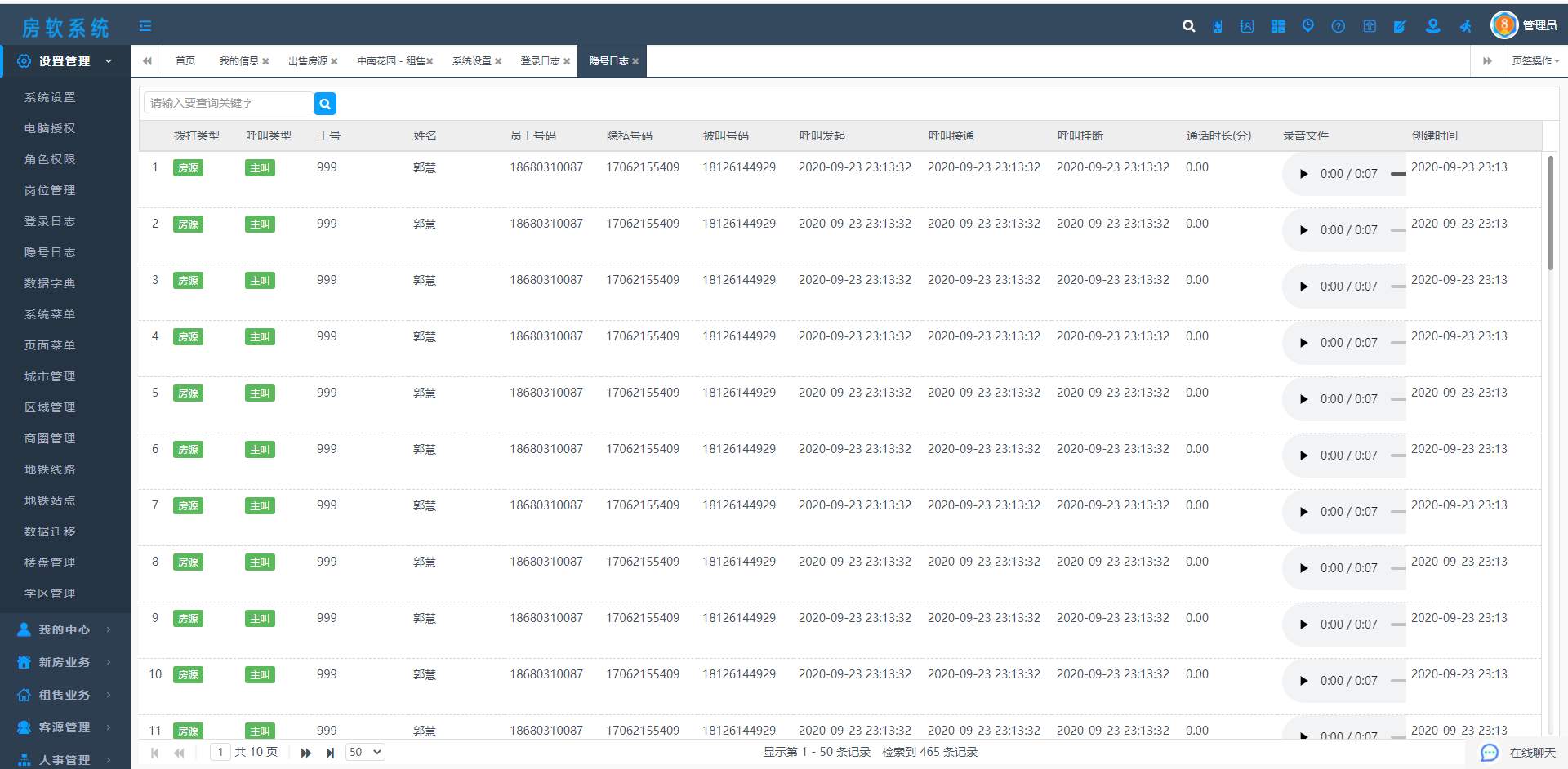Click the 创建时间 column header
Viewport: 1568px width, 769px height.
click(x=1435, y=136)
